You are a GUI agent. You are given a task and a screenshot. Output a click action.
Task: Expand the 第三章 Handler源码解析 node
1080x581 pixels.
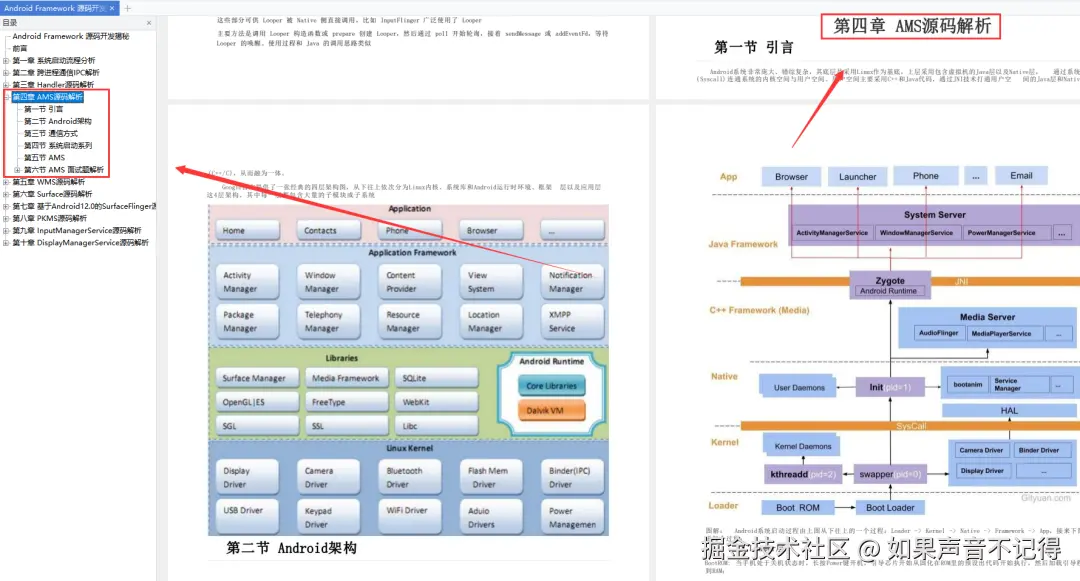6,85
